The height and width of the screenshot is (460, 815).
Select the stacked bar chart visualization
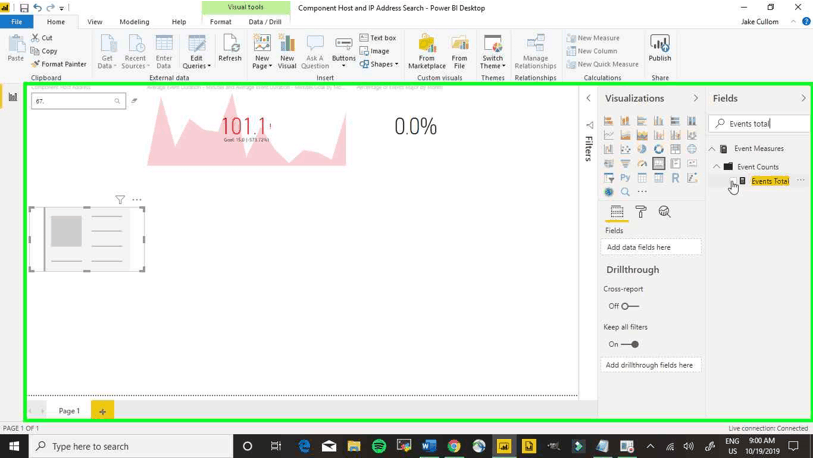point(609,121)
